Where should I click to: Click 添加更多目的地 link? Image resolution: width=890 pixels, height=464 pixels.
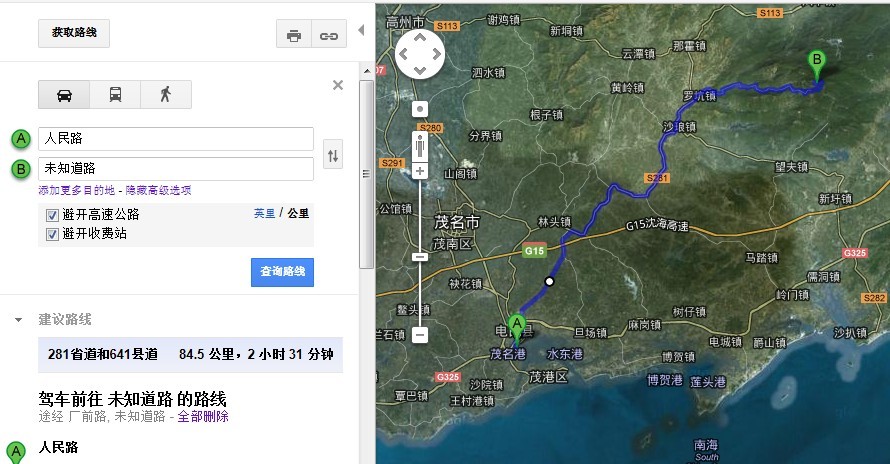point(77,190)
